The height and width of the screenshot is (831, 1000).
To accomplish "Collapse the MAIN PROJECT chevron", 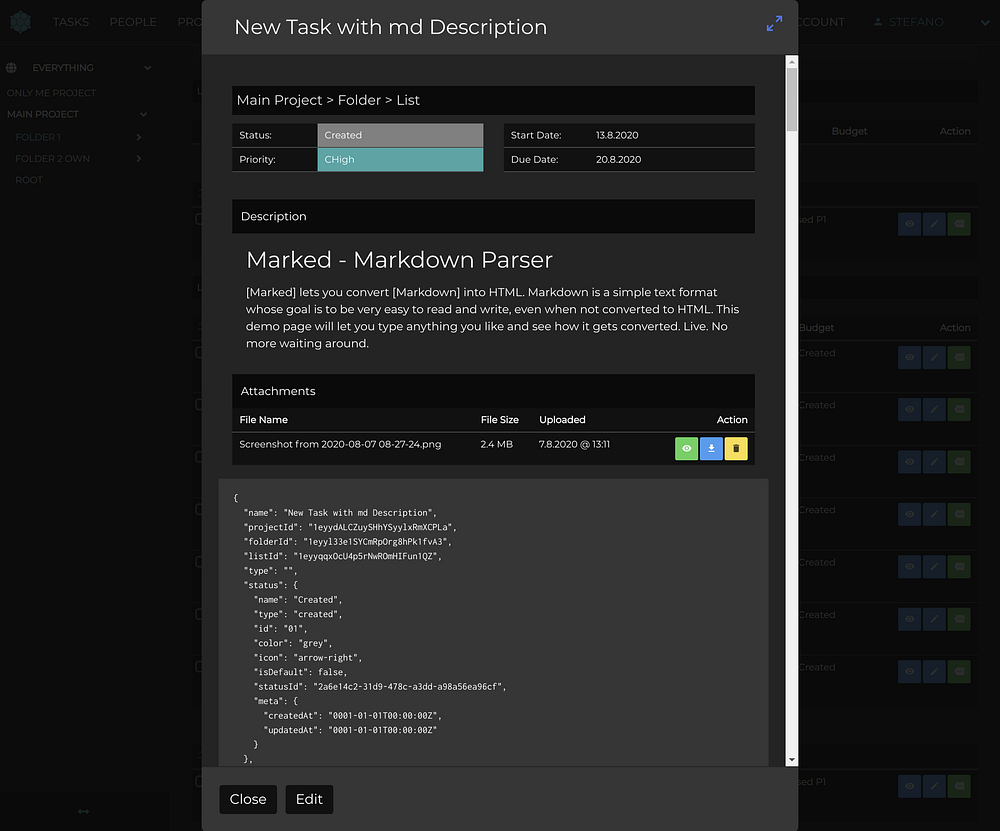I will (143, 115).
